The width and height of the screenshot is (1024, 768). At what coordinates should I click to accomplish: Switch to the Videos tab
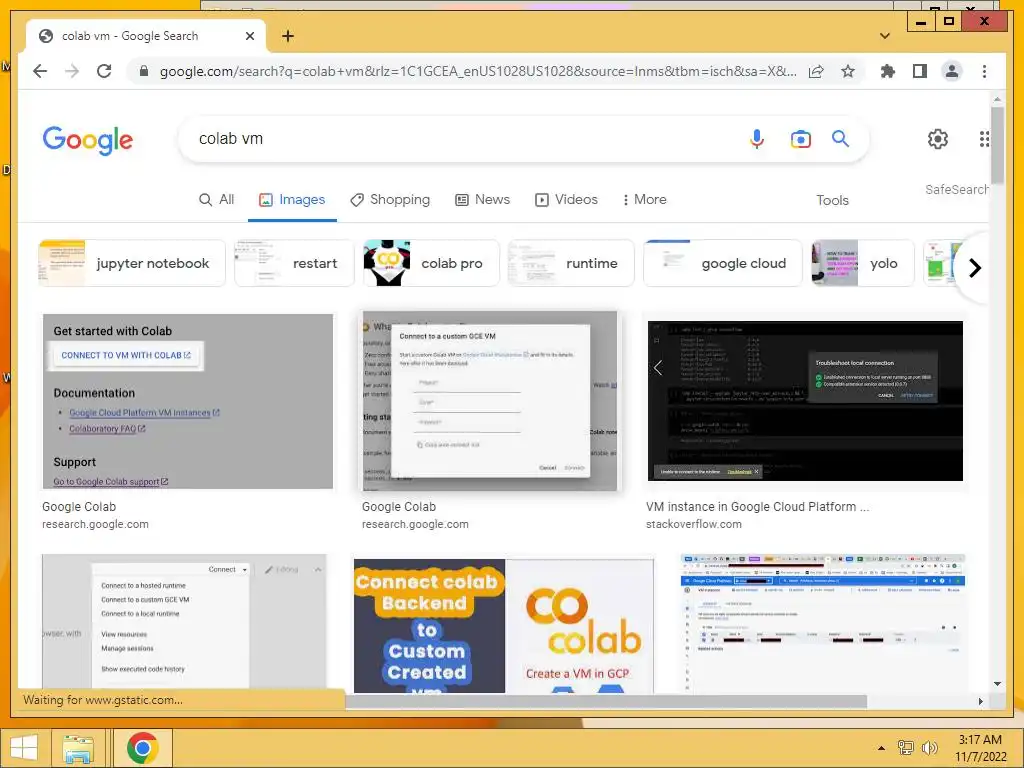(566, 200)
